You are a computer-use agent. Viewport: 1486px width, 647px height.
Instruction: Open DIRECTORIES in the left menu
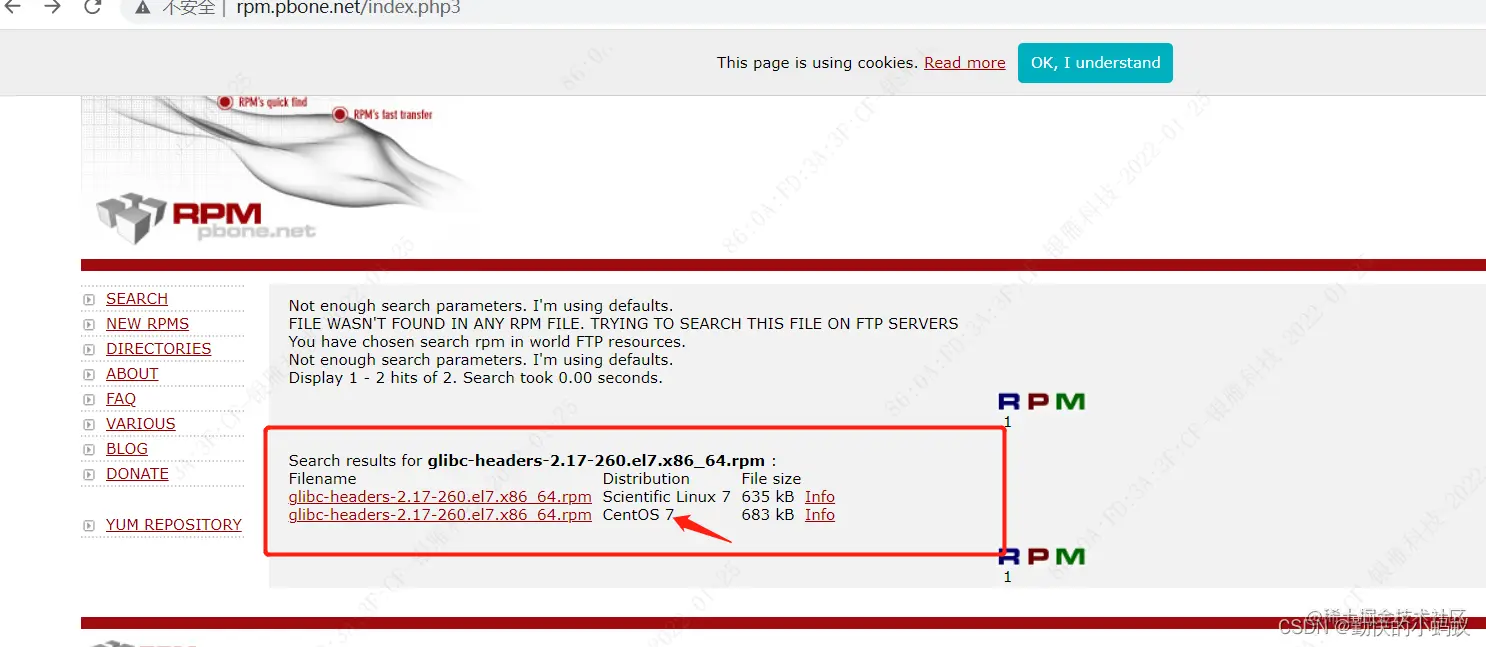[x=158, y=349]
